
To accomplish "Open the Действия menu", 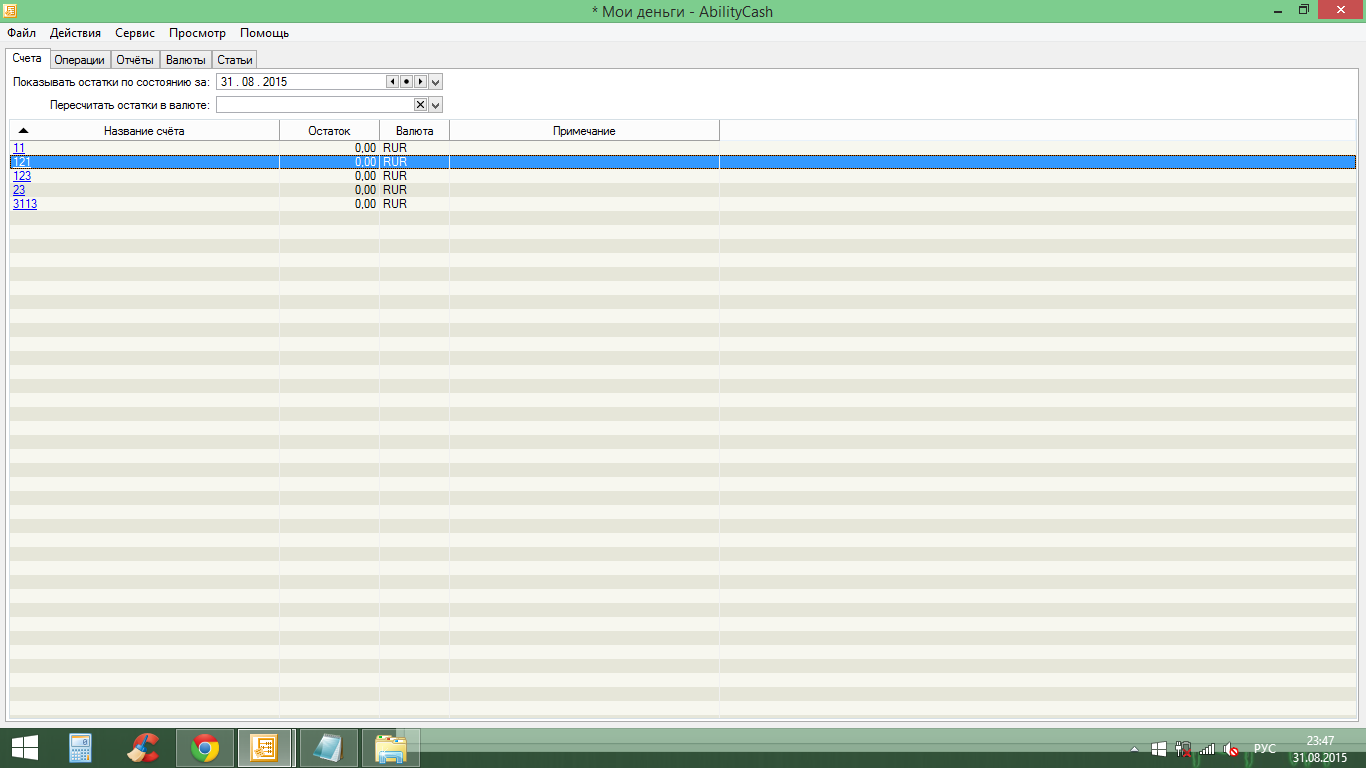I will click(x=75, y=33).
